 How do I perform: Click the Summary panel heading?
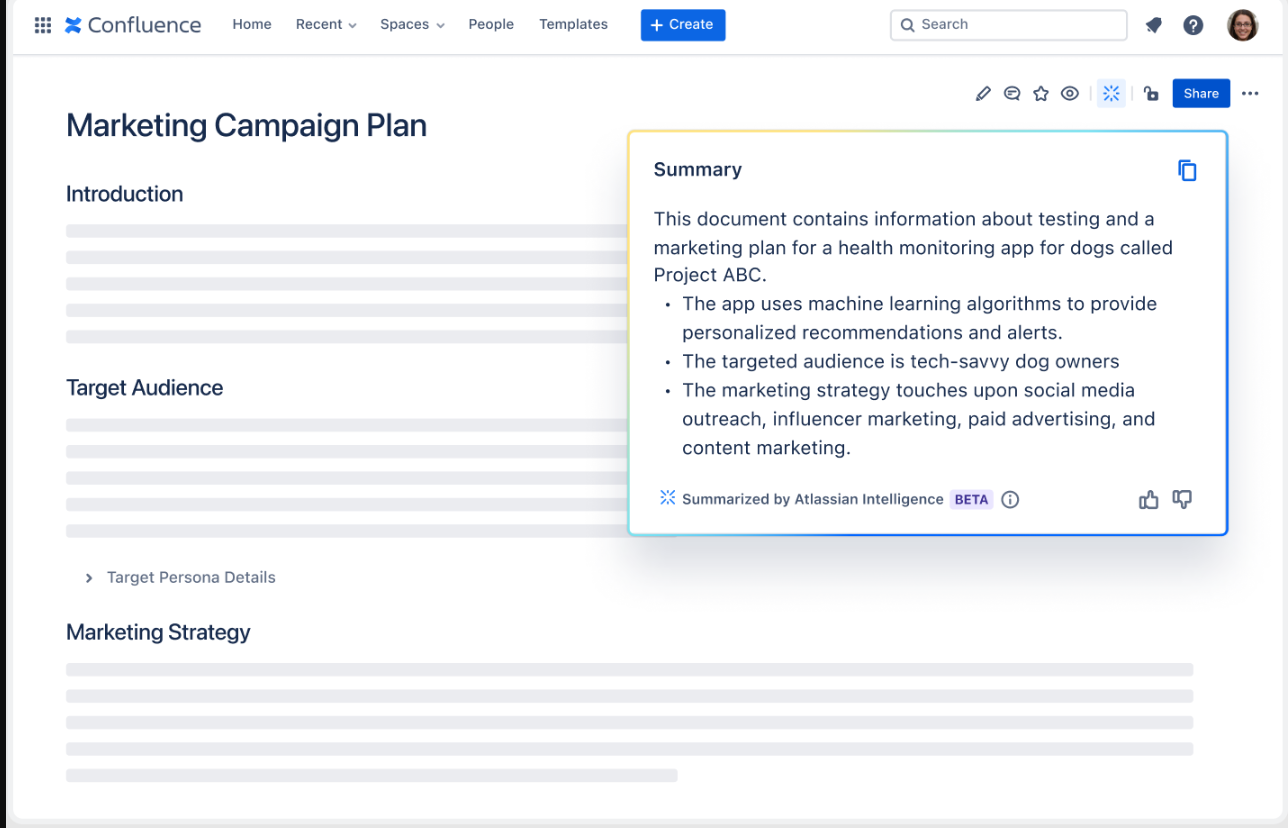click(698, 170)
